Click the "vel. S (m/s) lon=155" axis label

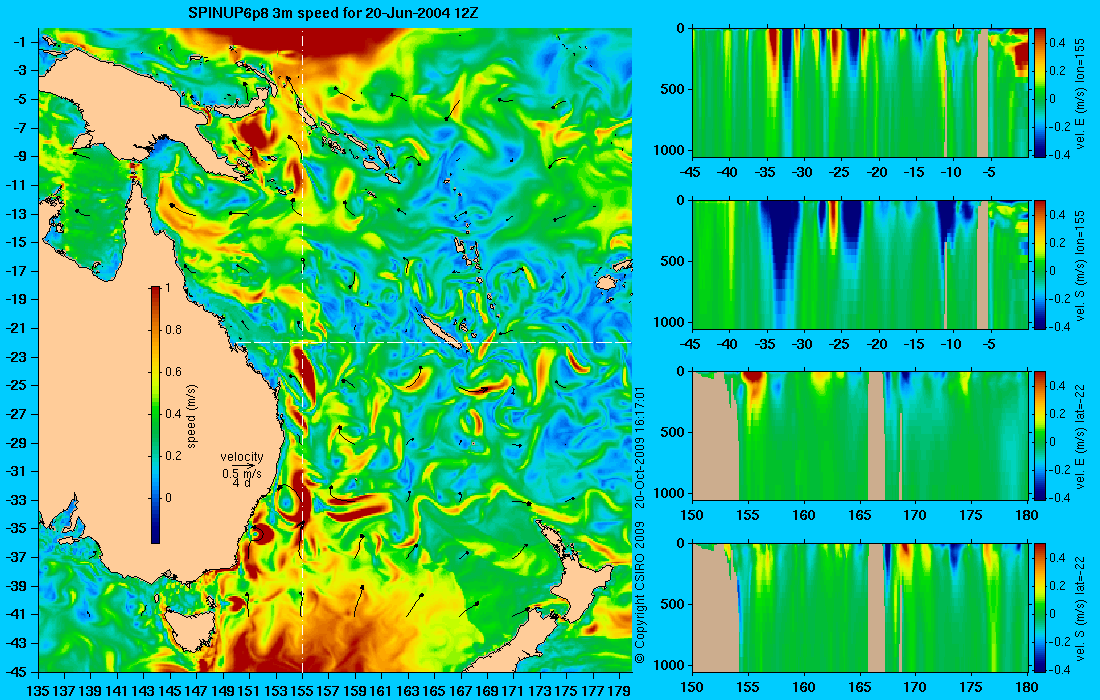pyautogui.click(x=1081, y=265)
